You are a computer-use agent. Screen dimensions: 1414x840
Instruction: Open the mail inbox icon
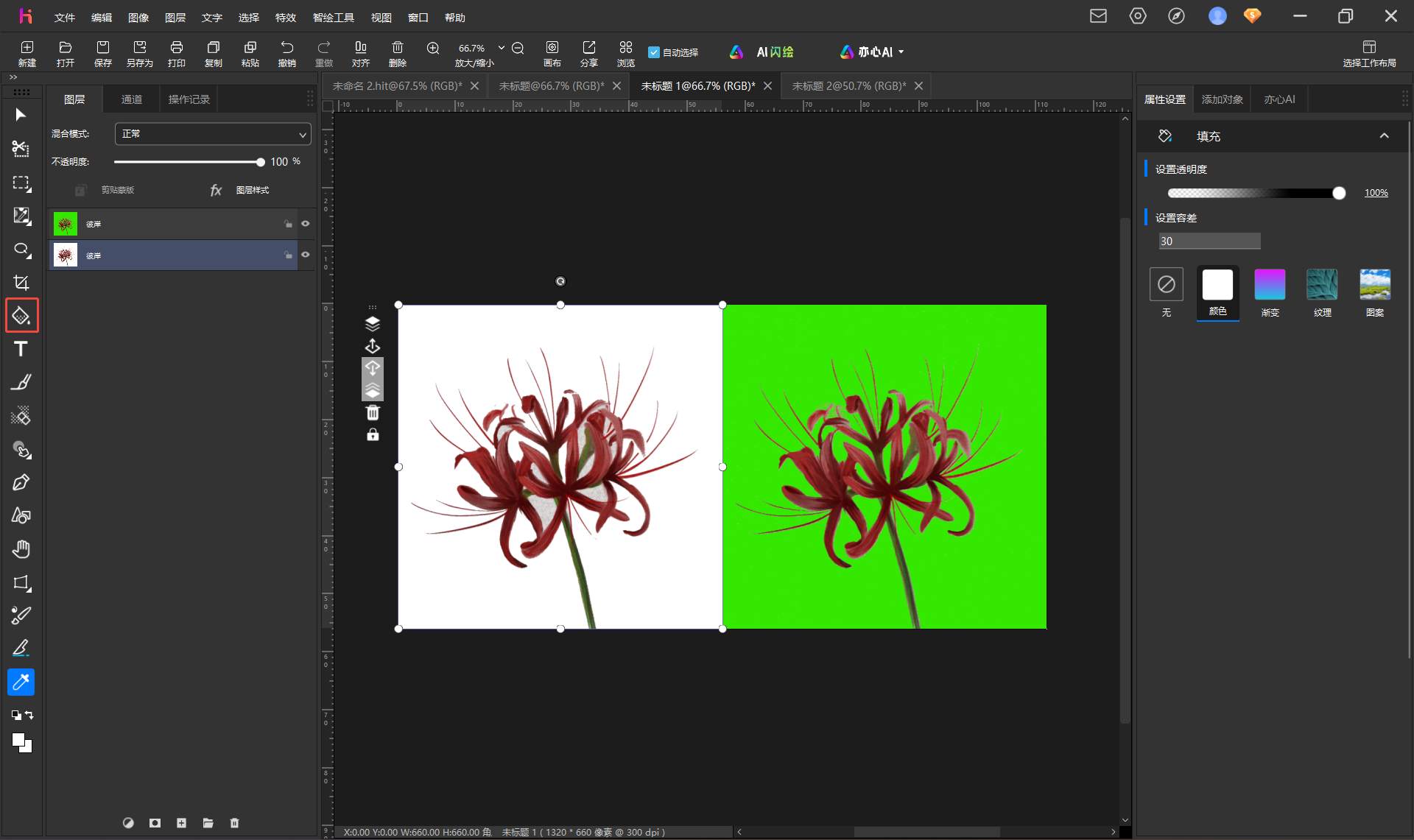(x=1098, y=16)
